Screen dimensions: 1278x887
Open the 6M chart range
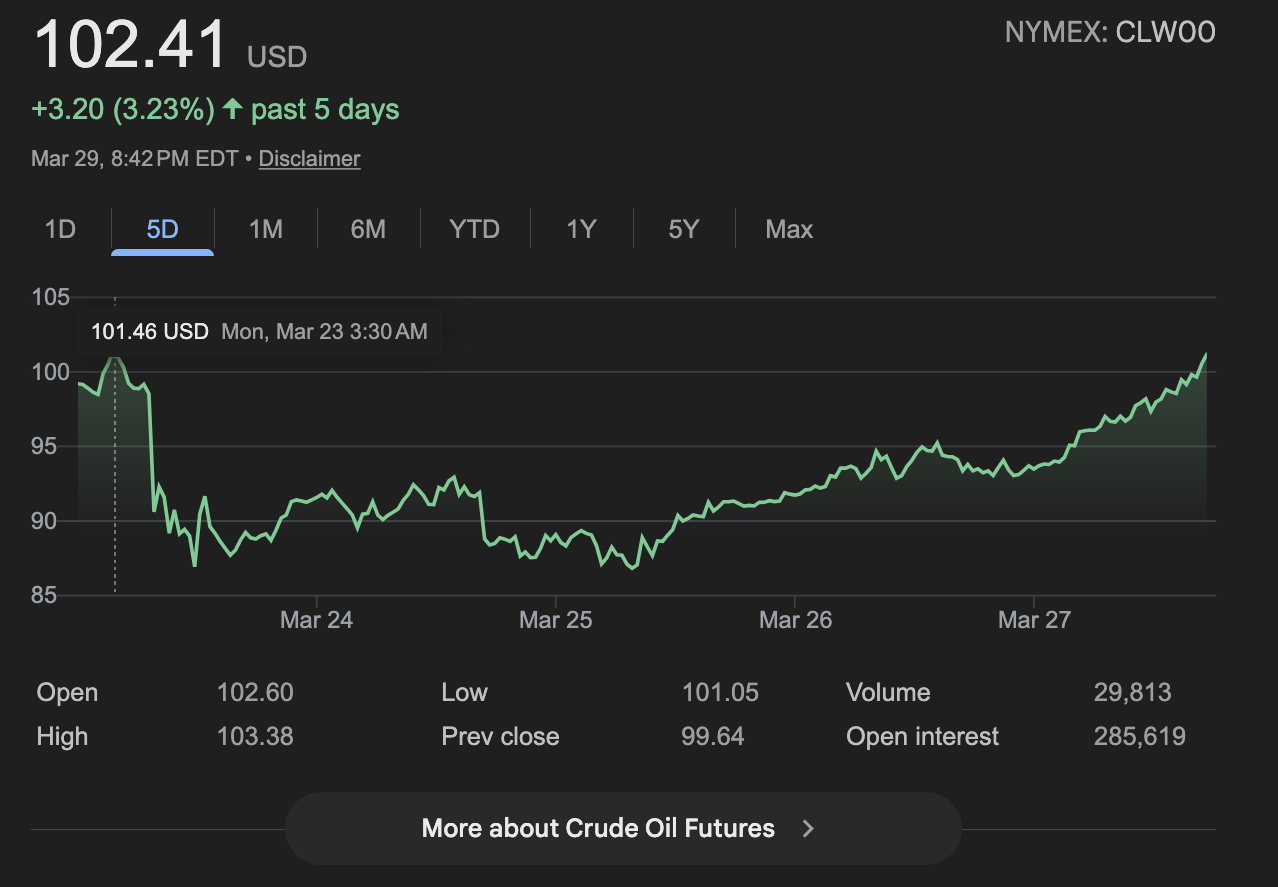(368, 229)
